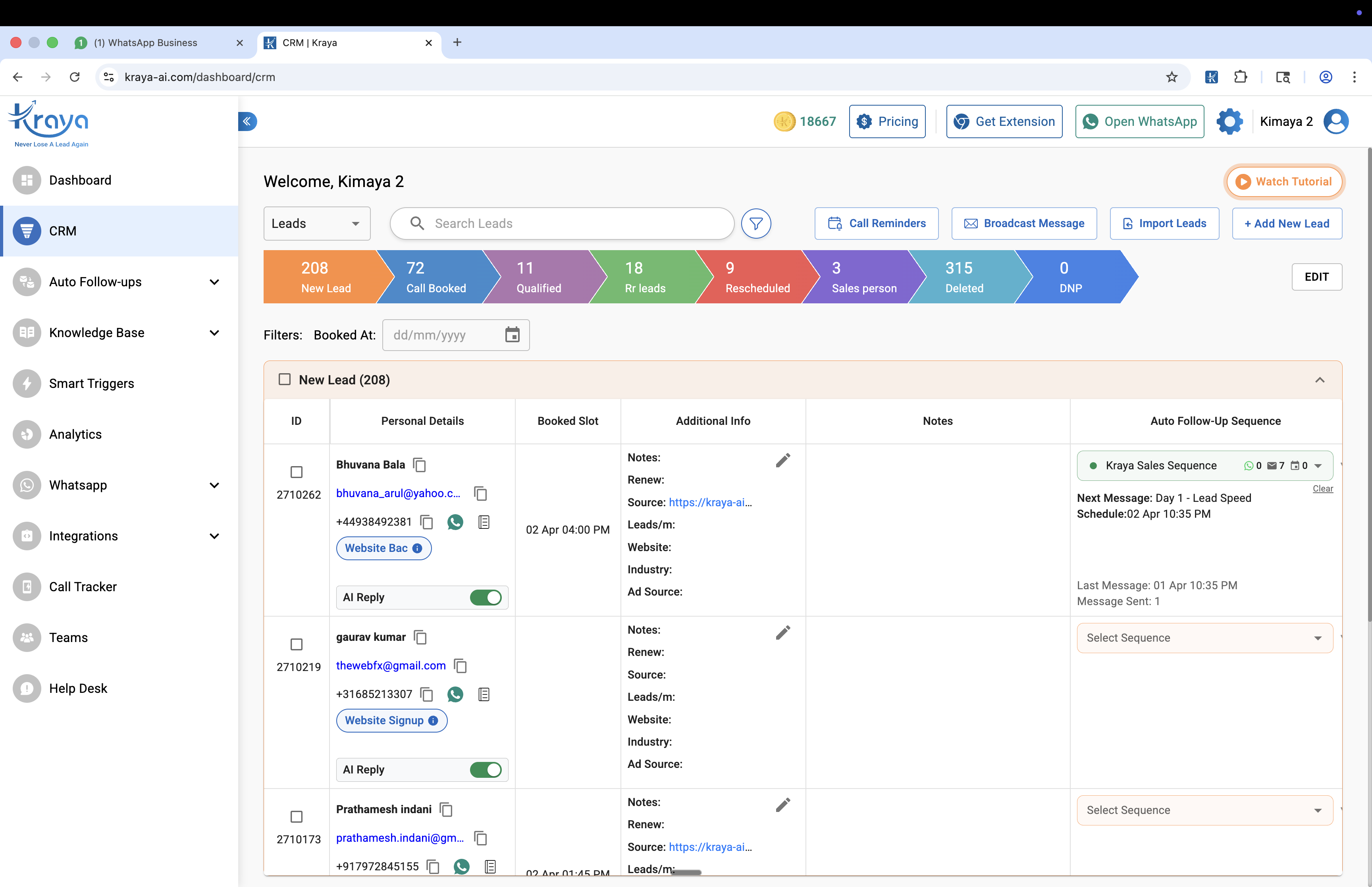Click the filter funnel icon beside search
1372x887 pixels.
[x=755, y=224]
